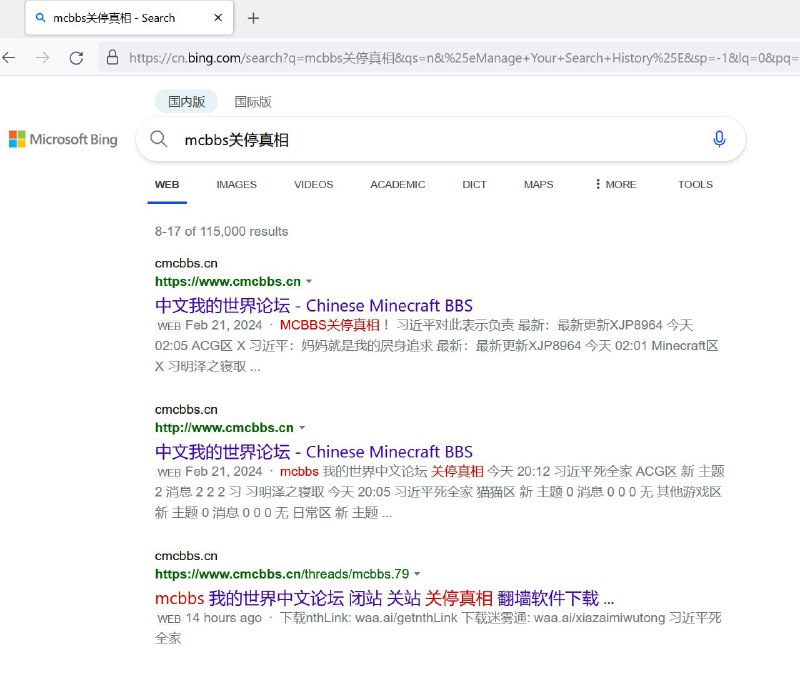
Task: Click the browser address bar
Action: (400, 58)
